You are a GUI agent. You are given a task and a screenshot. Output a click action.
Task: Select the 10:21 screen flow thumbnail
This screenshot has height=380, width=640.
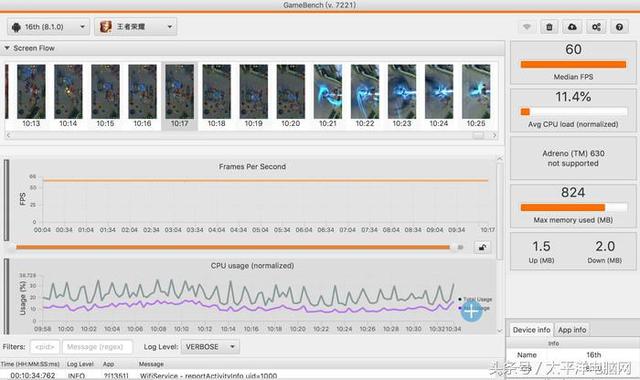tap(328, 96)
